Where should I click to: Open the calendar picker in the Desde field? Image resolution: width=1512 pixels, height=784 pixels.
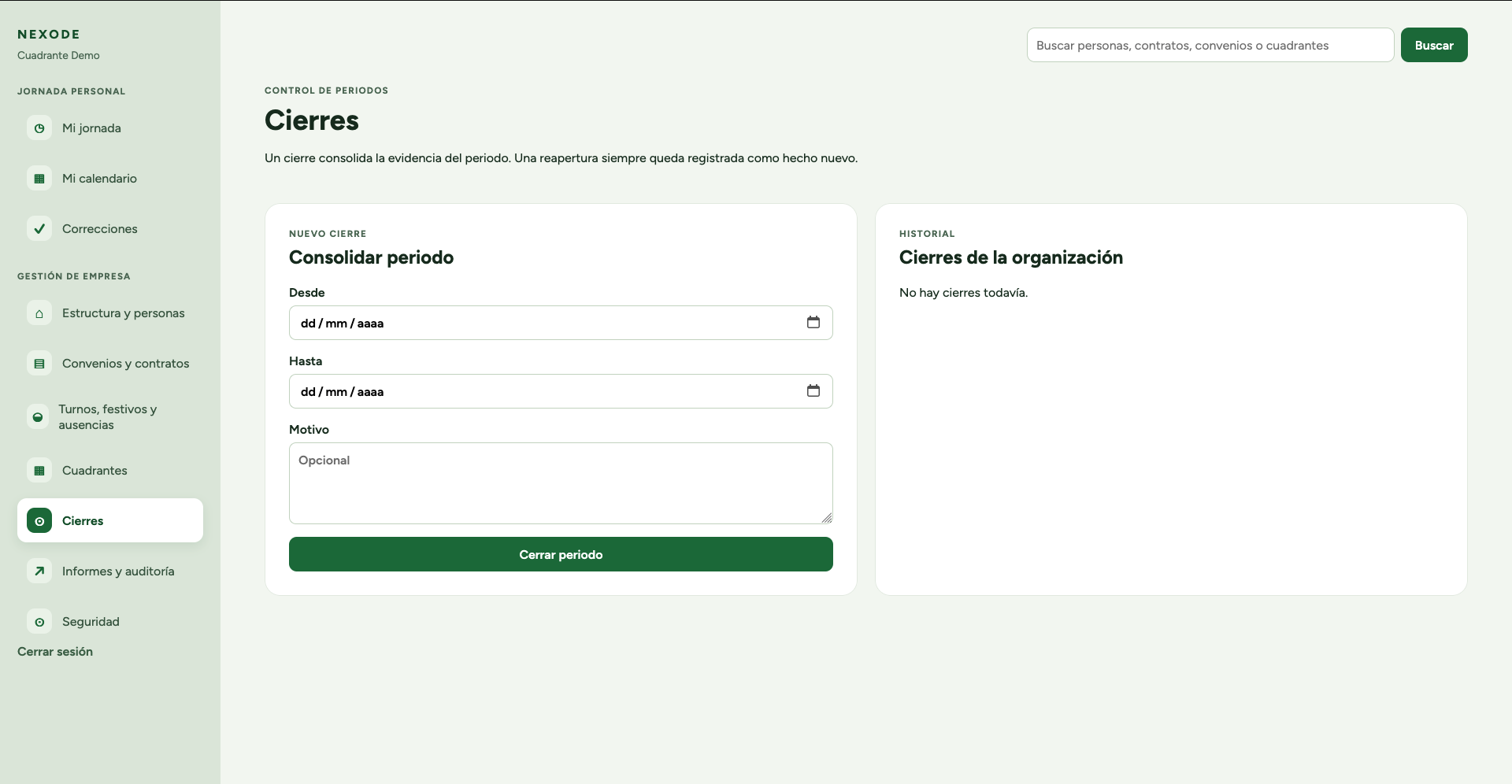(x=813, y=323)
